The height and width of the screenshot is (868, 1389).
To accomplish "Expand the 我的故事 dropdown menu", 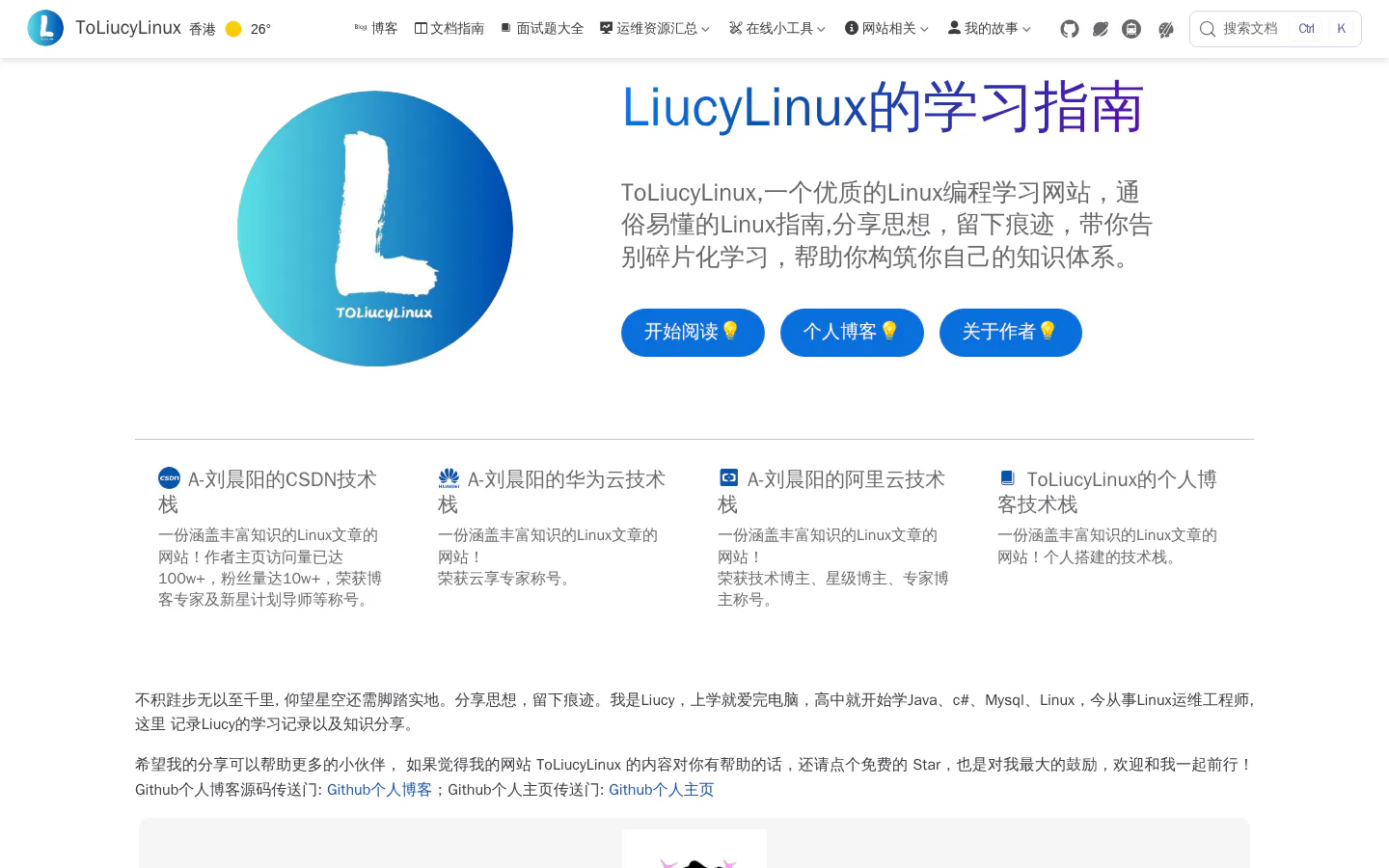I will [990, 29].
